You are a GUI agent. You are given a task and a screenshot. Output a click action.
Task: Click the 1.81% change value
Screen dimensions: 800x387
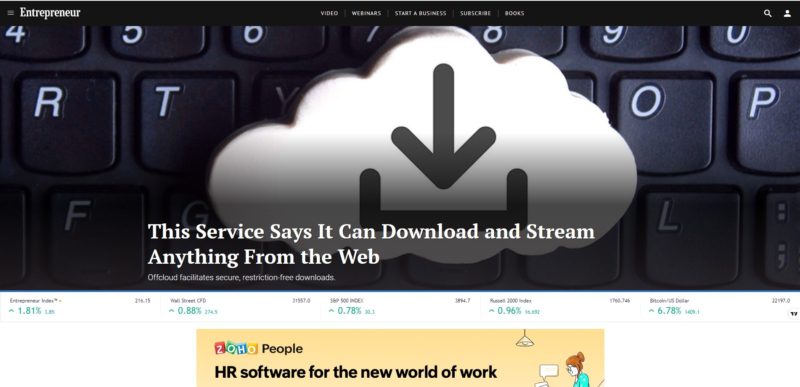click(x=29, y=311)
